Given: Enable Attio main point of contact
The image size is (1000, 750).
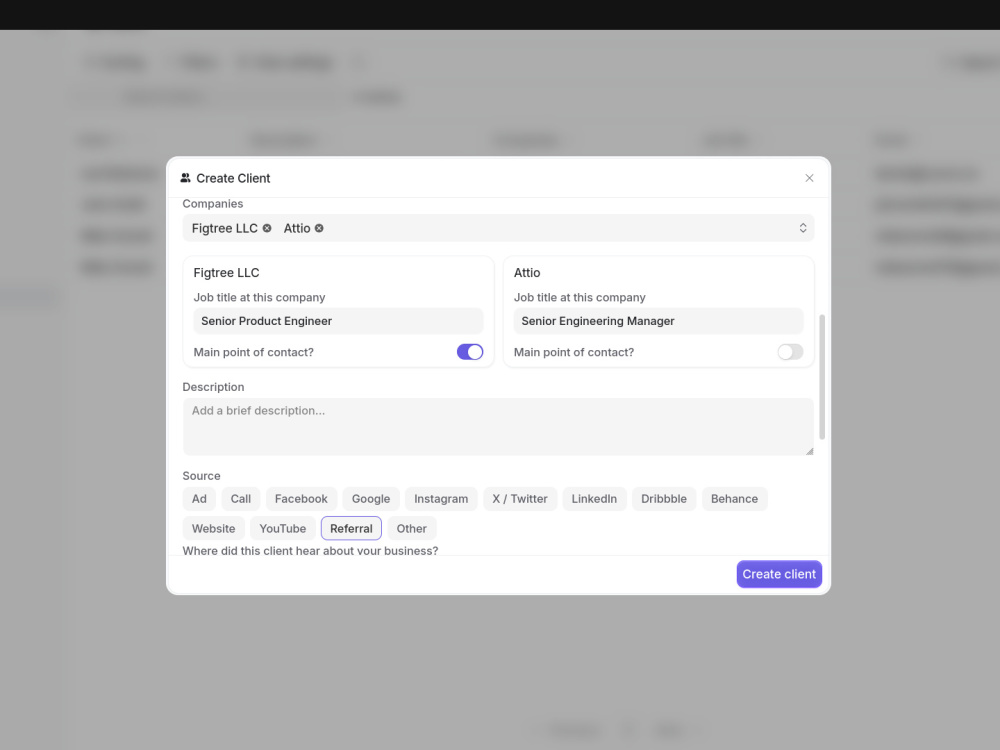Looking at the screenshot, I should 790,352.
